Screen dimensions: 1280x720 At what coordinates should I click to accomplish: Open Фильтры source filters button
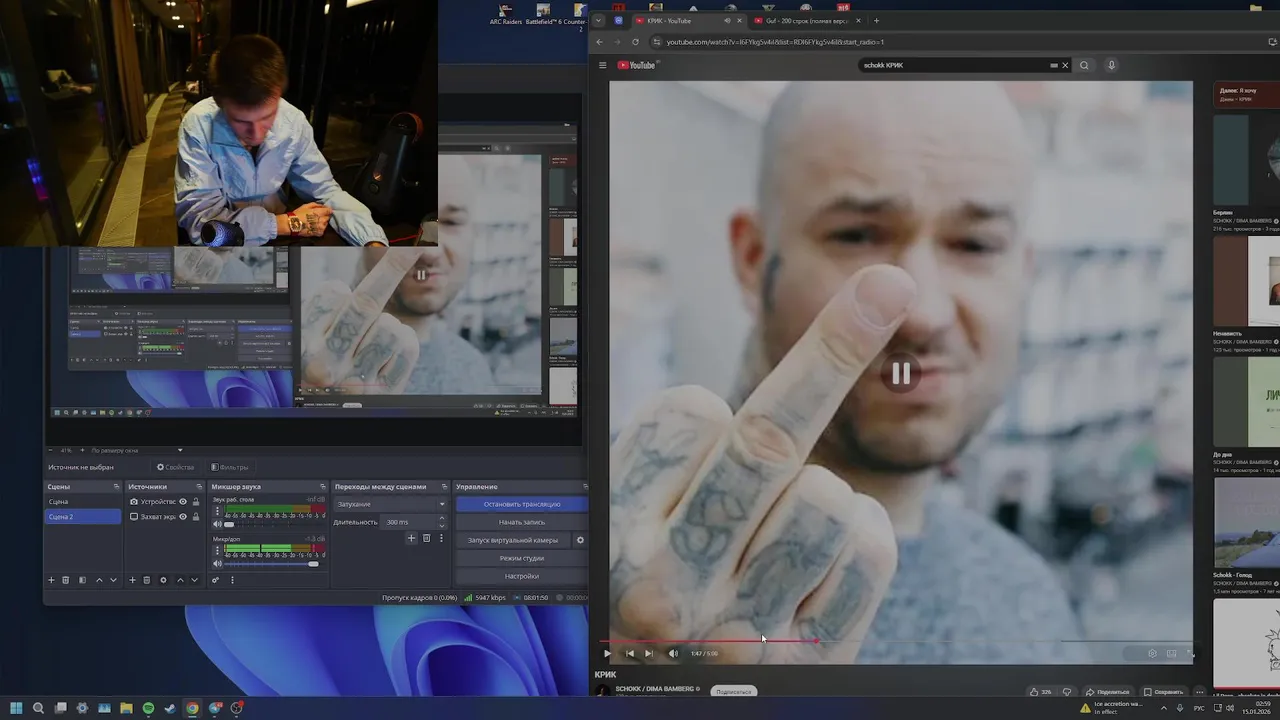click(x=229, y=467)
